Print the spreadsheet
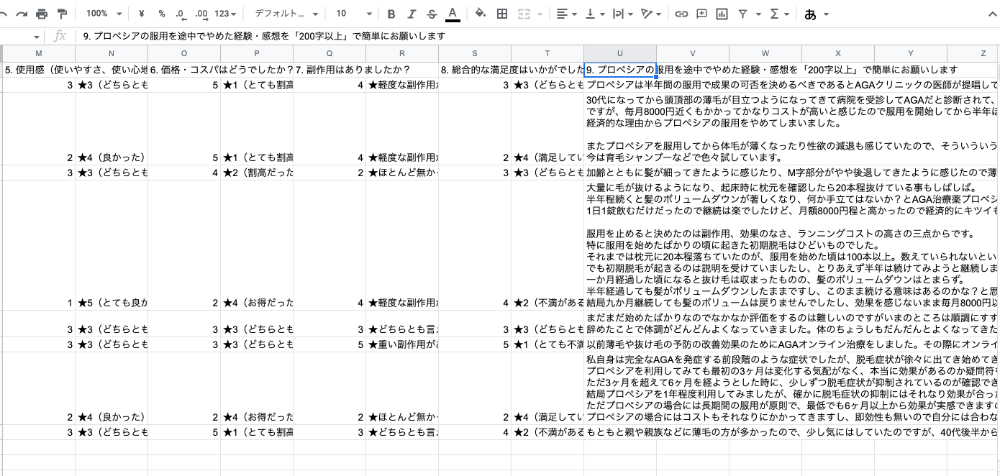This screenshot has height=476, width=1000. (x=41, y=13)
